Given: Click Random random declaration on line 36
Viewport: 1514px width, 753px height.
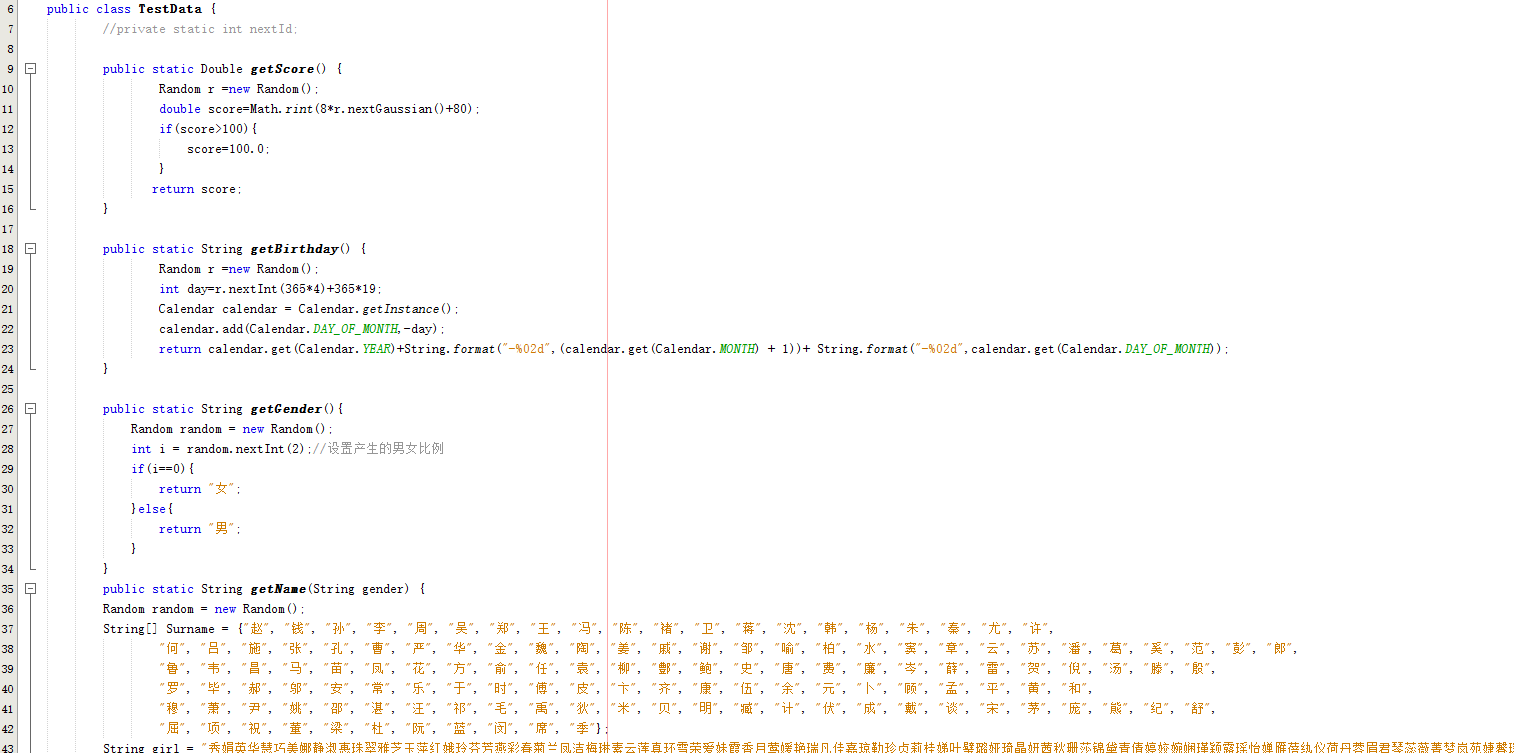Looking at the screenshot, I should coord(204,609).
